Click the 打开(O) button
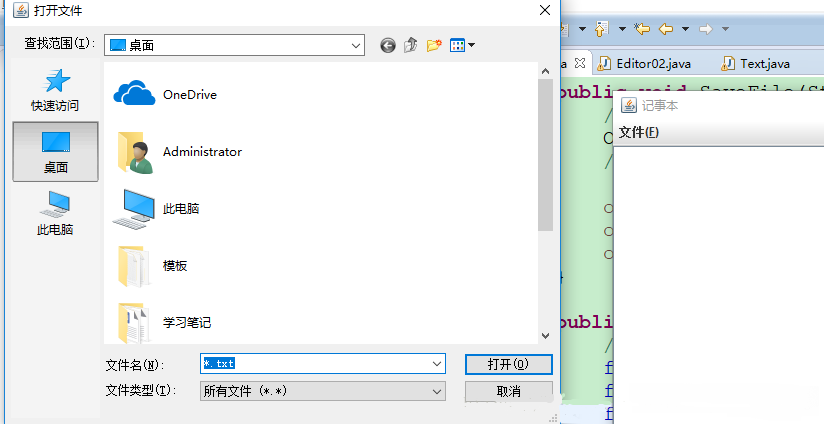This screenshot has width=824, height=424. (508, 364)
